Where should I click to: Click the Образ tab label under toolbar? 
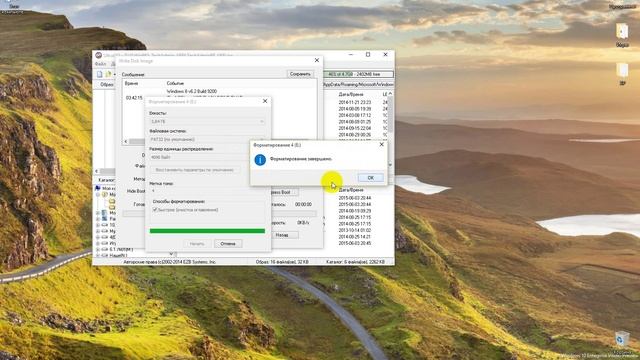pyautogui.click(x=107, y=84)
